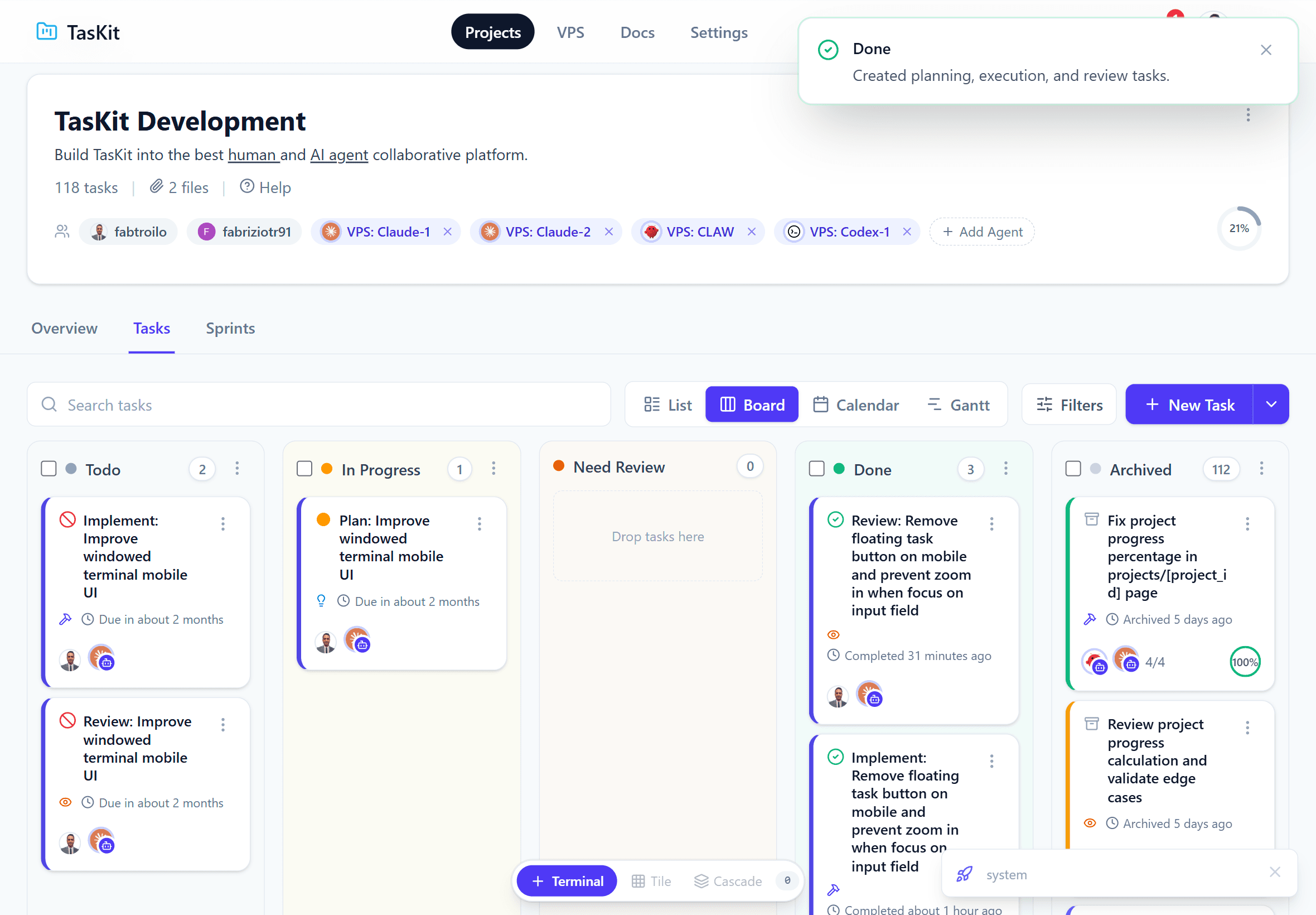Click orange status dot on Plan card
The image size is (1316, 915).
click(x=323, y=520)
